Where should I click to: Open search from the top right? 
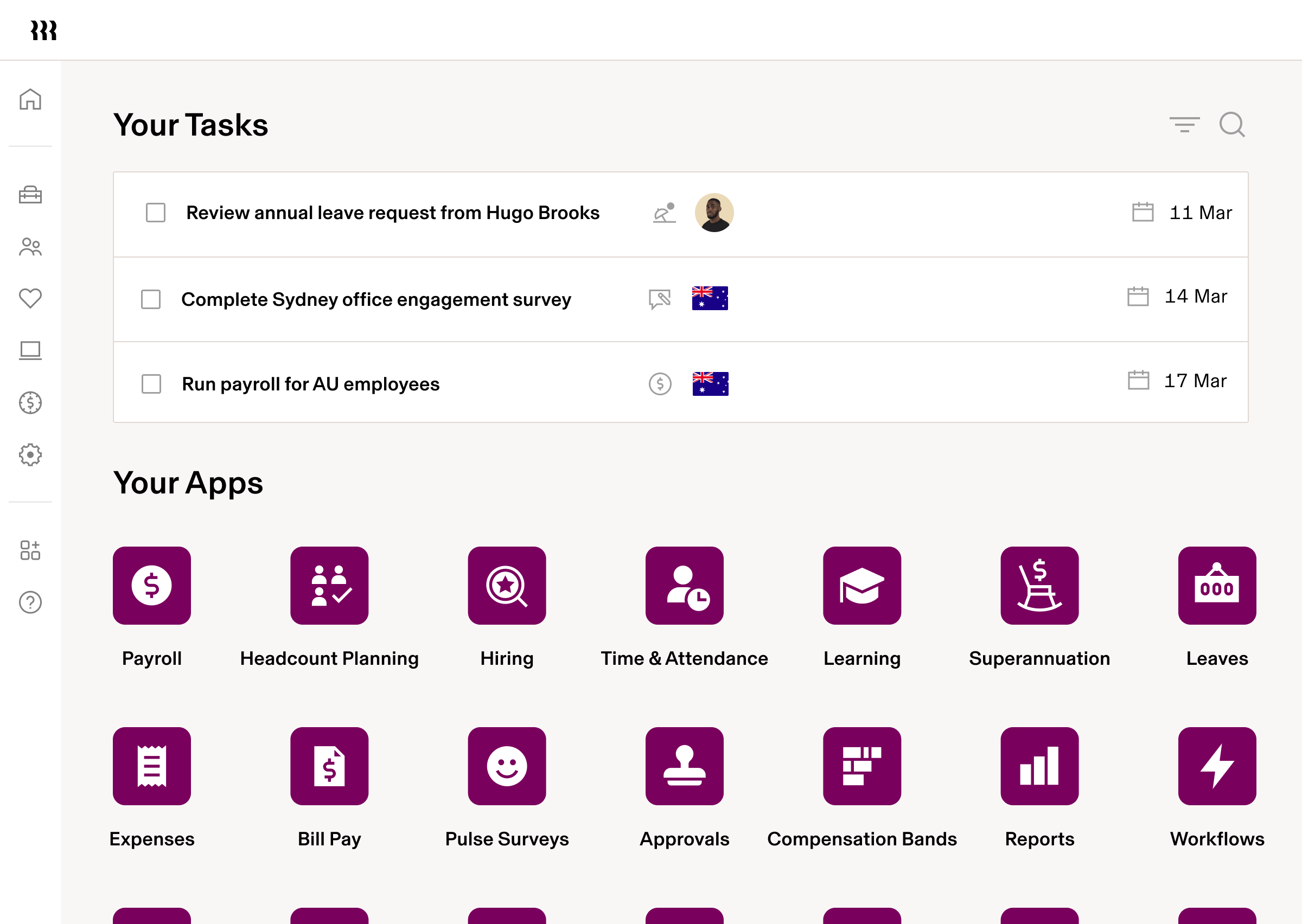pos(1231,125)
